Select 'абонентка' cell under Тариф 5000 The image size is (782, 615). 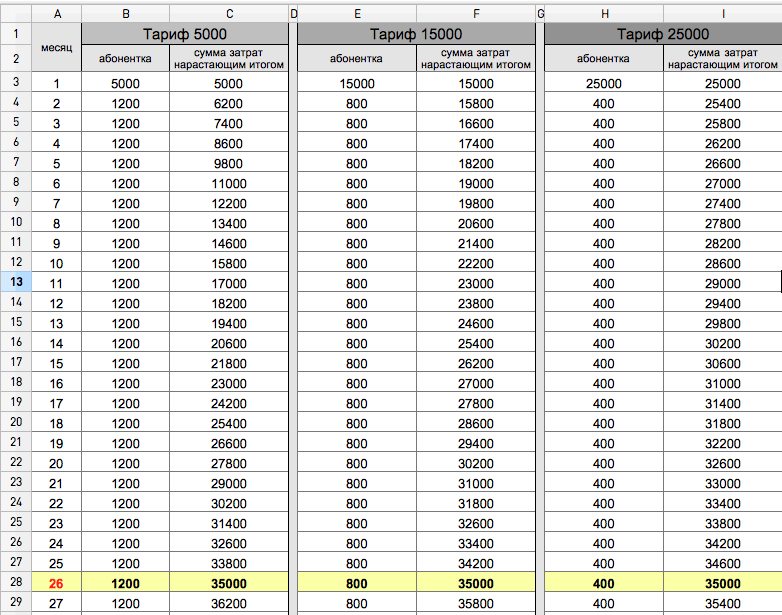125,58
